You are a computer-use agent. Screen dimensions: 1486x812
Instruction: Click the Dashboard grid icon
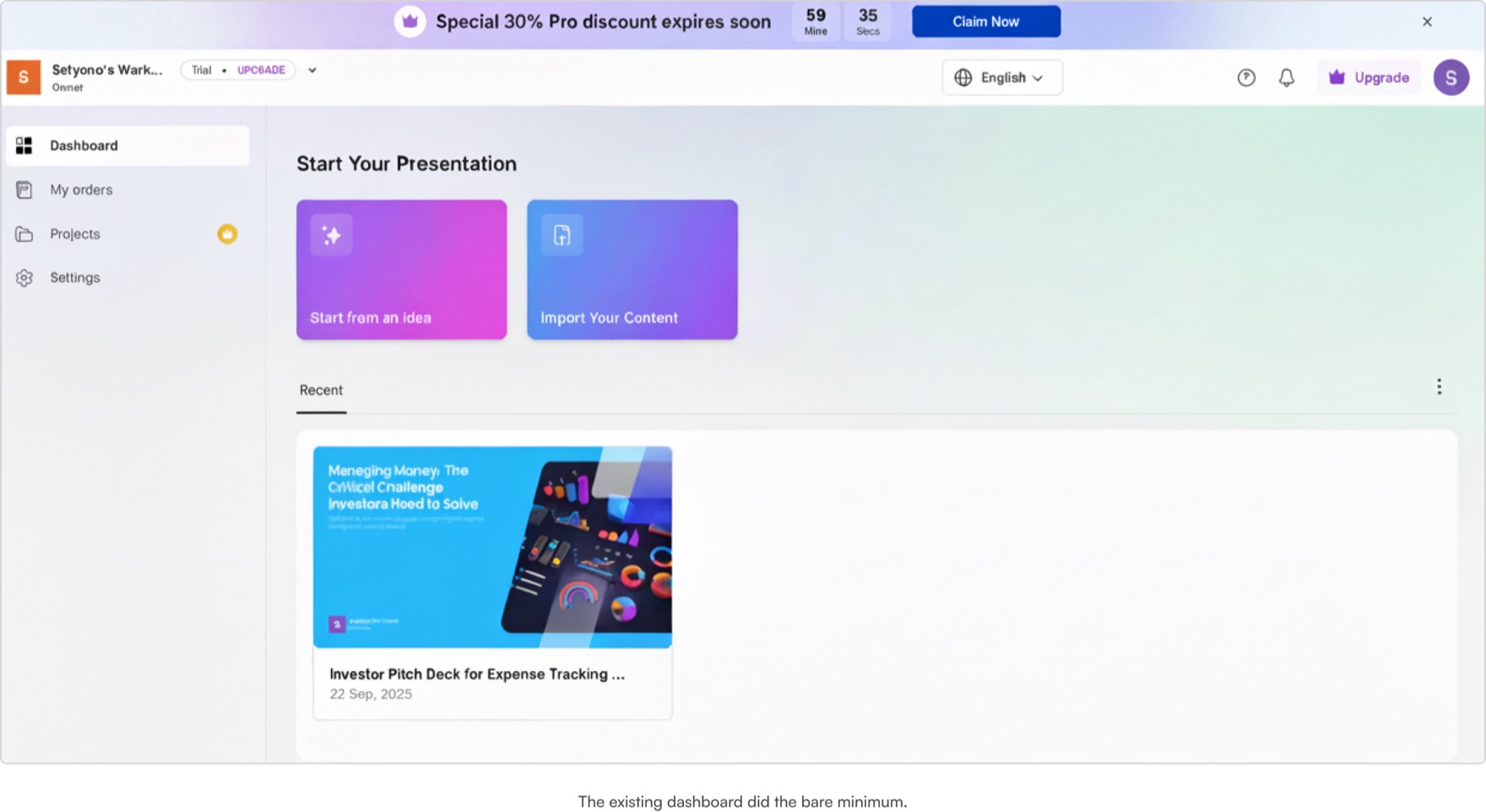click(24, 145)
